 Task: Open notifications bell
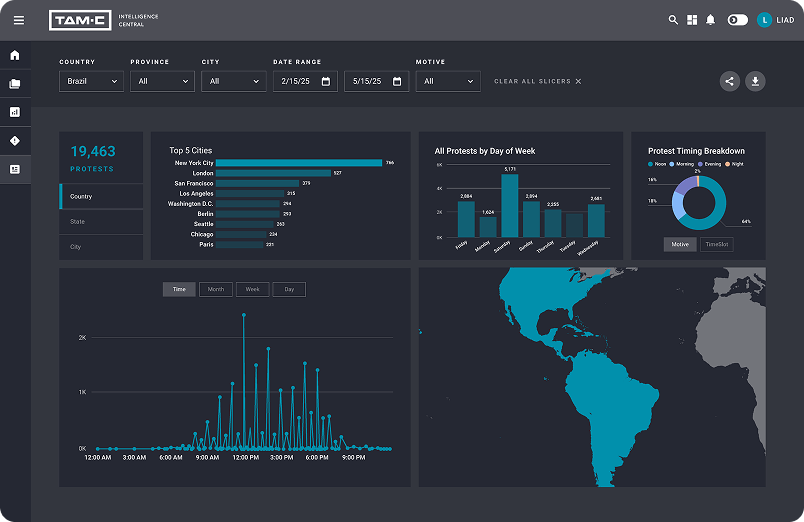coord(711,20)
